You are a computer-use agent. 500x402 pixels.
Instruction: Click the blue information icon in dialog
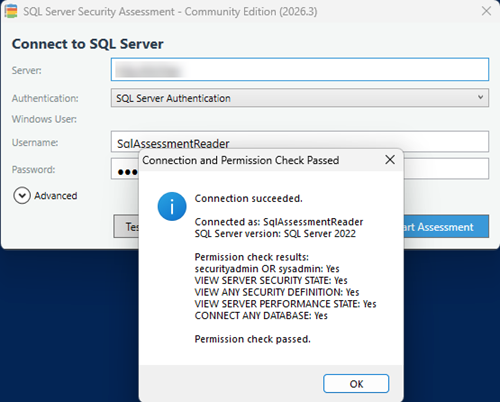pyautogui.click(x=172, y=206)
